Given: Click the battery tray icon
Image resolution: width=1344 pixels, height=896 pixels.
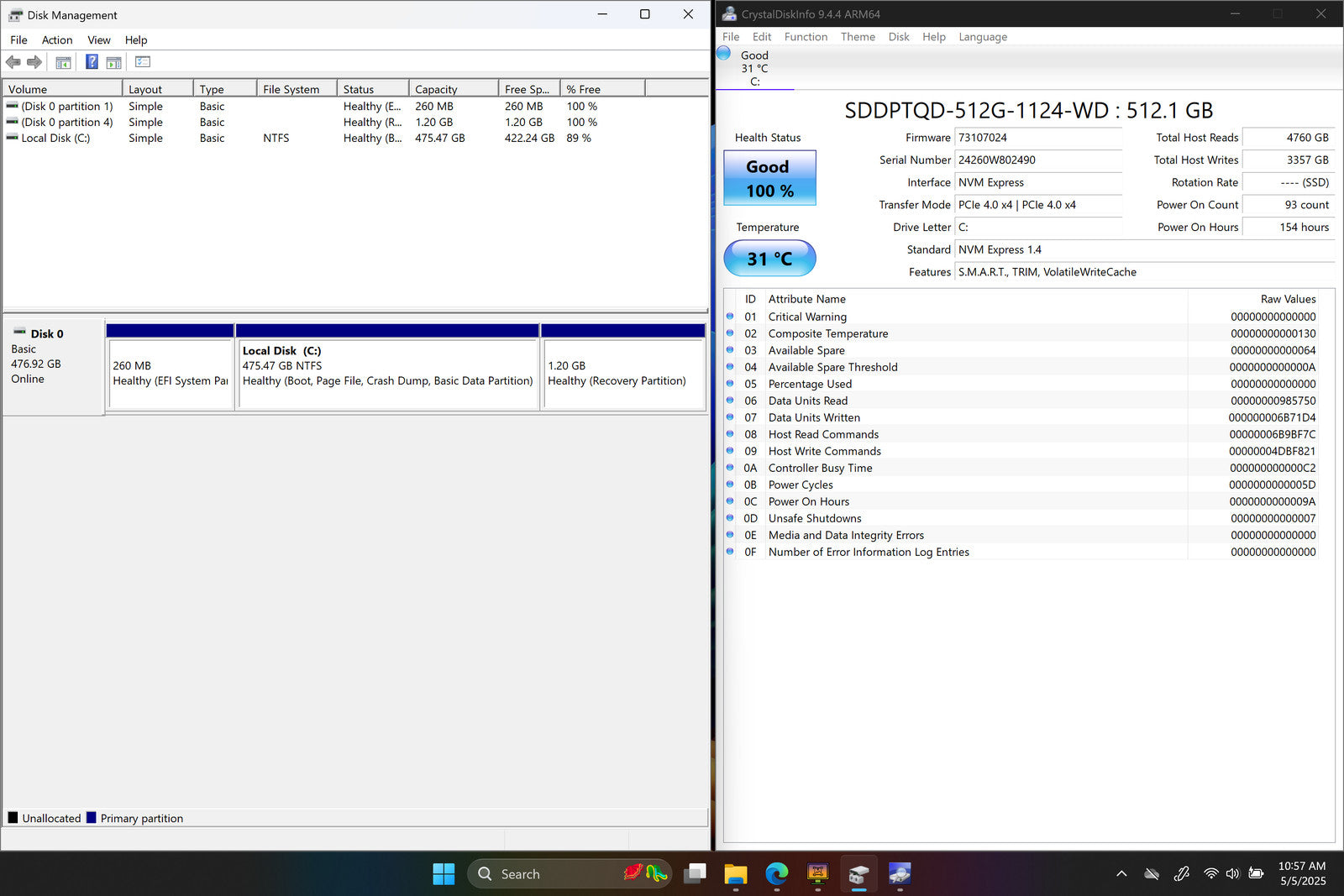Looking at the screenshot, I should [1256, 874].
